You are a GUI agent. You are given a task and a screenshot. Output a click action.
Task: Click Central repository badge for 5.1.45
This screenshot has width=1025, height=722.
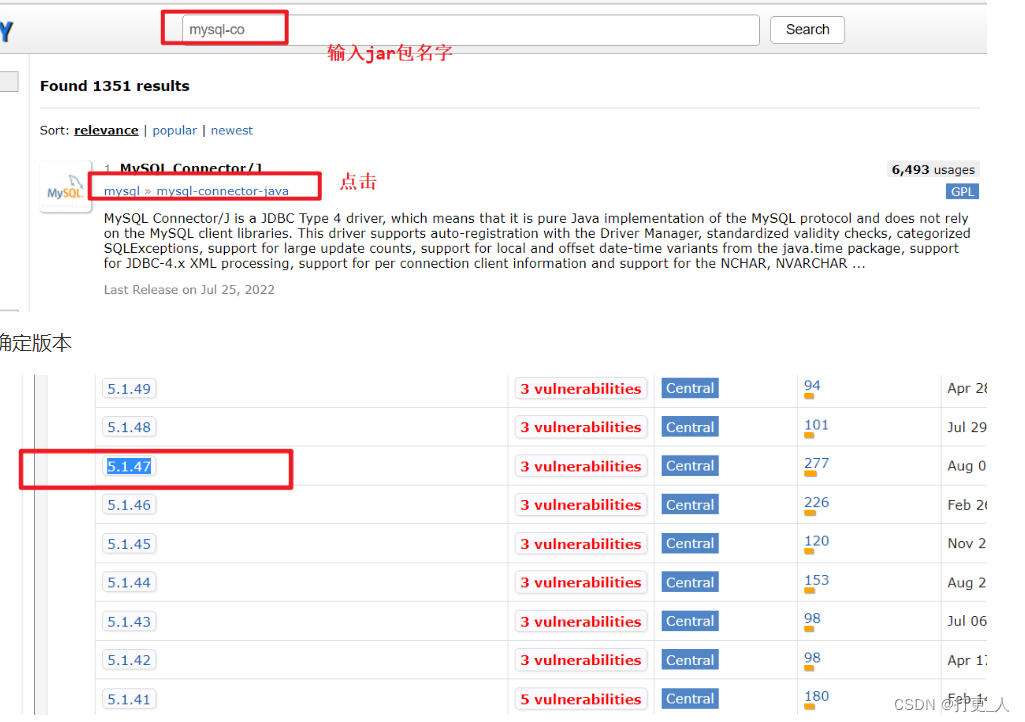[x=690, y=543]
